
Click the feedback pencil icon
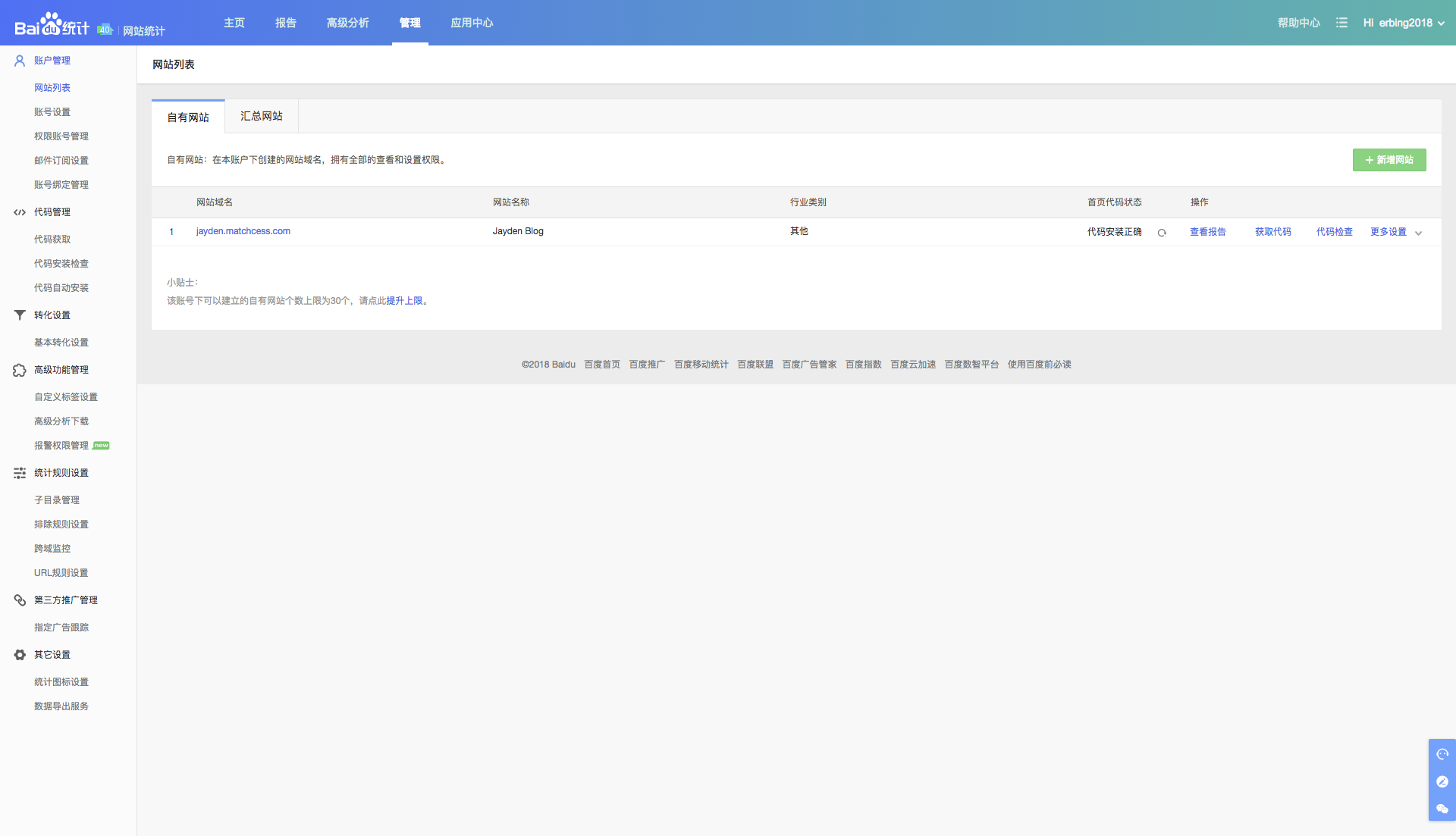pyautogui.click(x=1442, y=781)
